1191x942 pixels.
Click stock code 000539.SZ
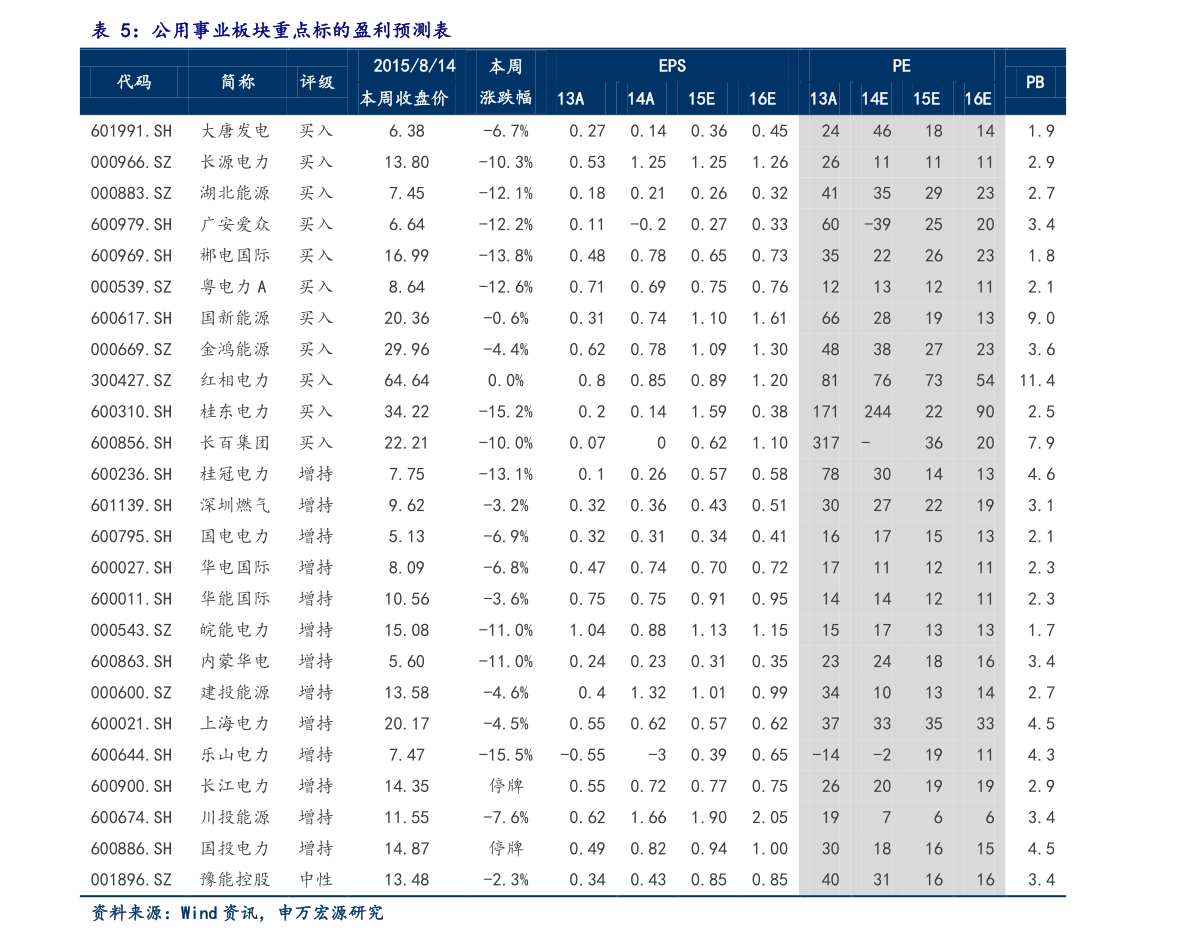point(131,286)
